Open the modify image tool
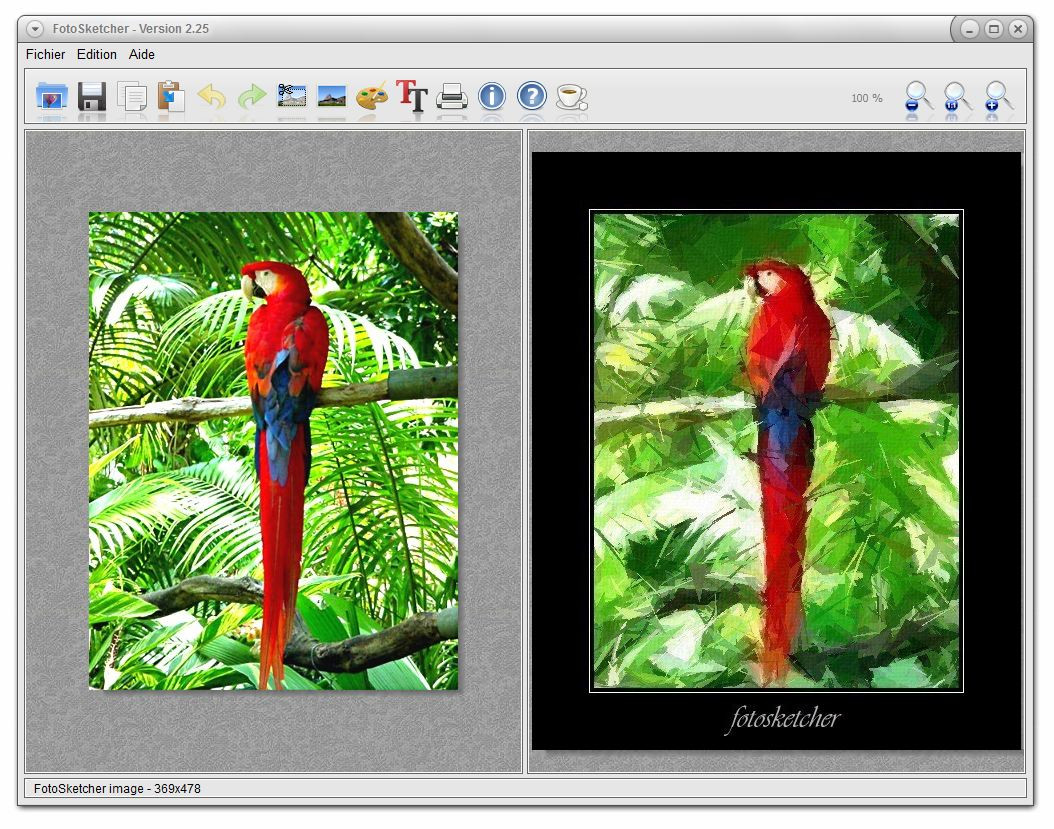 pyautogui.click(x=331, y=96)
